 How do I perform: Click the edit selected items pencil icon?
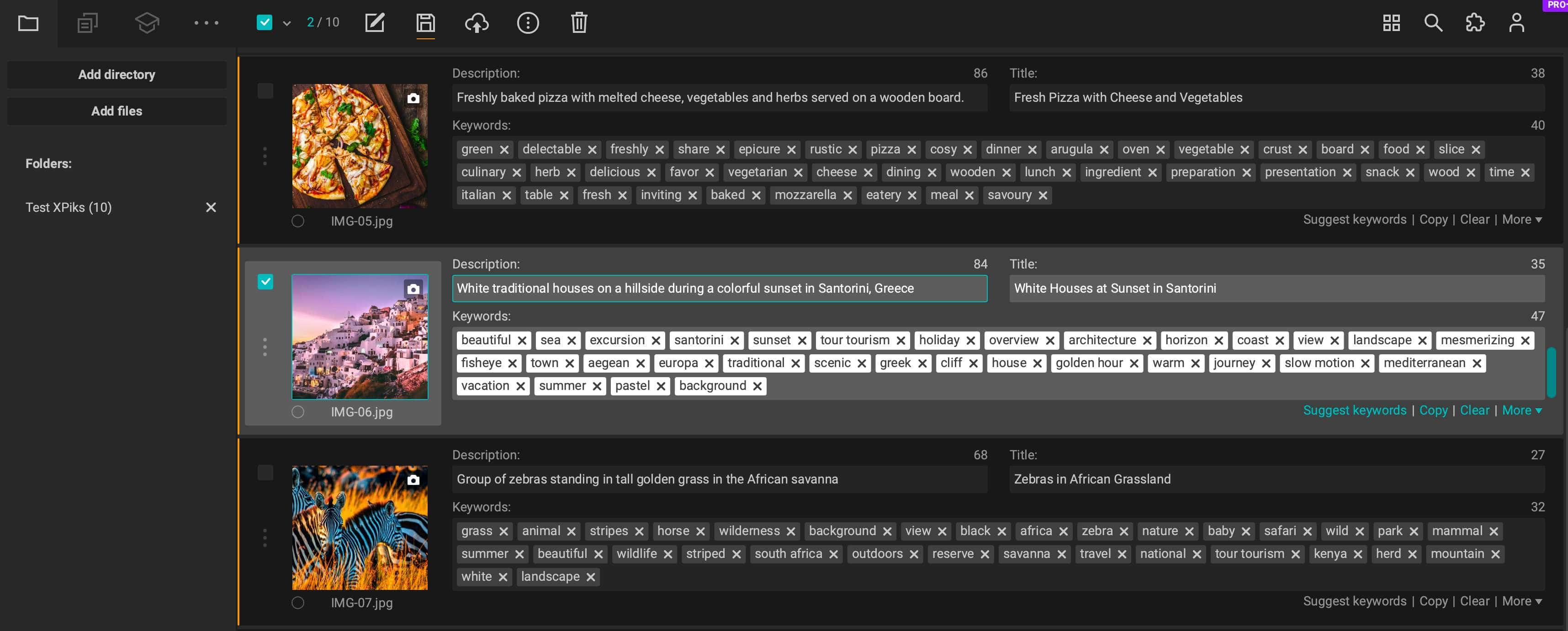(x=374, y=23)
